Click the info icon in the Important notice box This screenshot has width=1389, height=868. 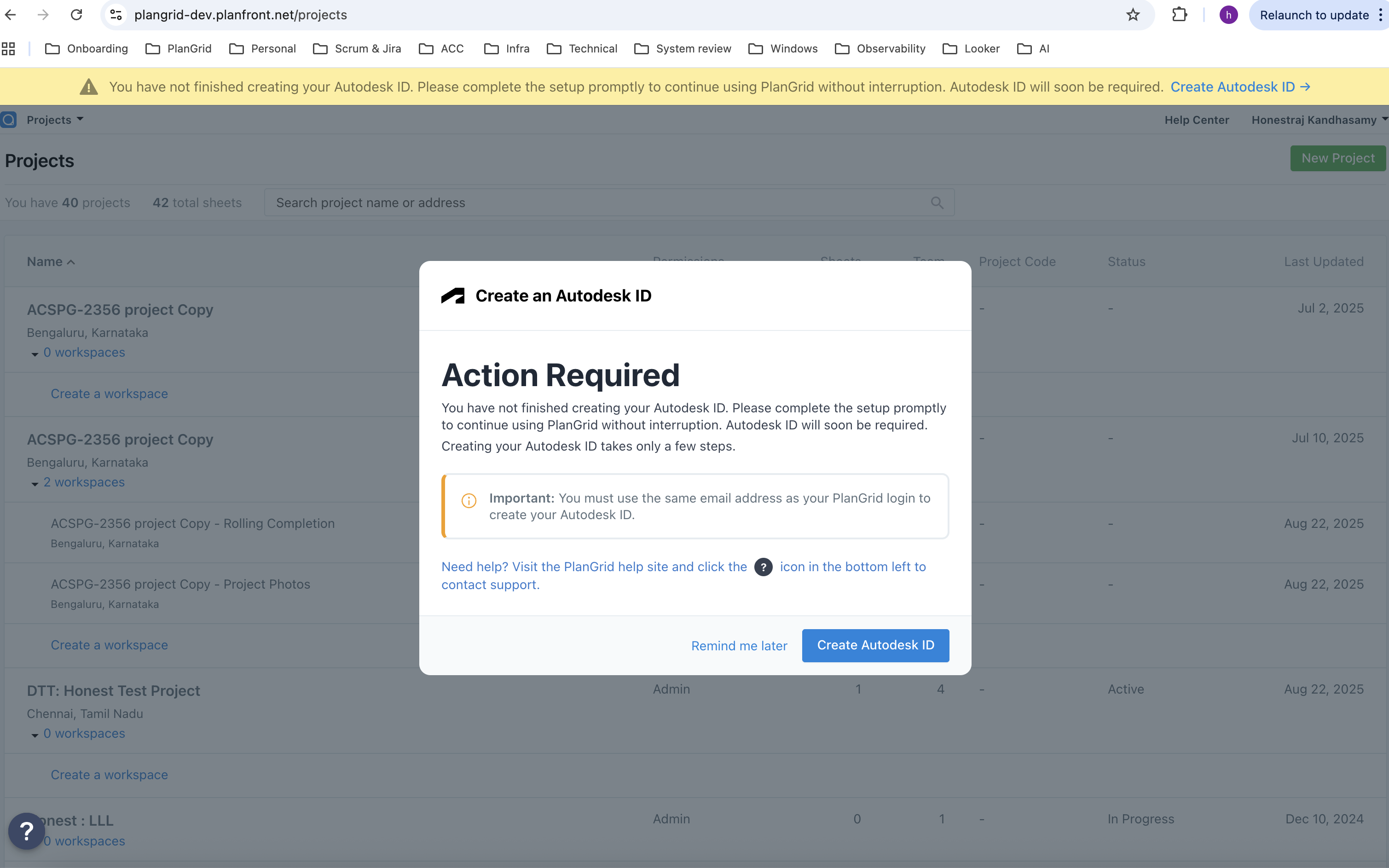coord(469,501)
